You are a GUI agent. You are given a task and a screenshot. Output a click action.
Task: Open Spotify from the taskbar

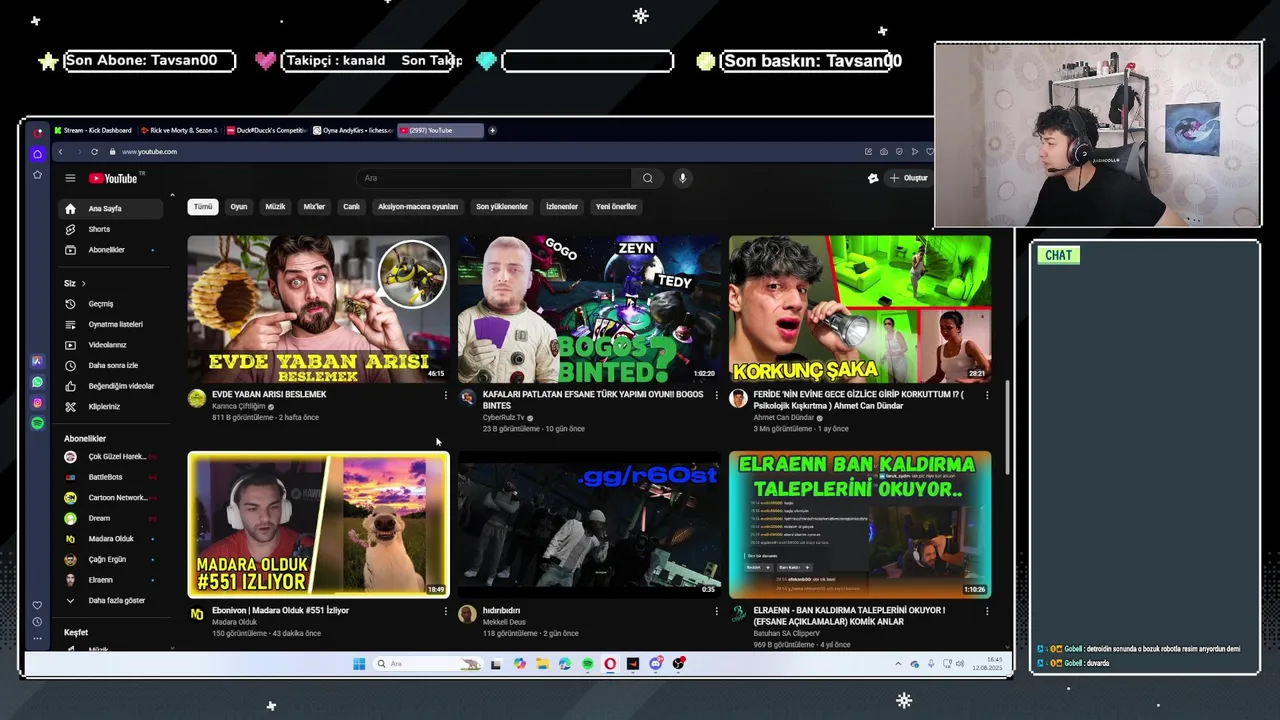[587, 664]
